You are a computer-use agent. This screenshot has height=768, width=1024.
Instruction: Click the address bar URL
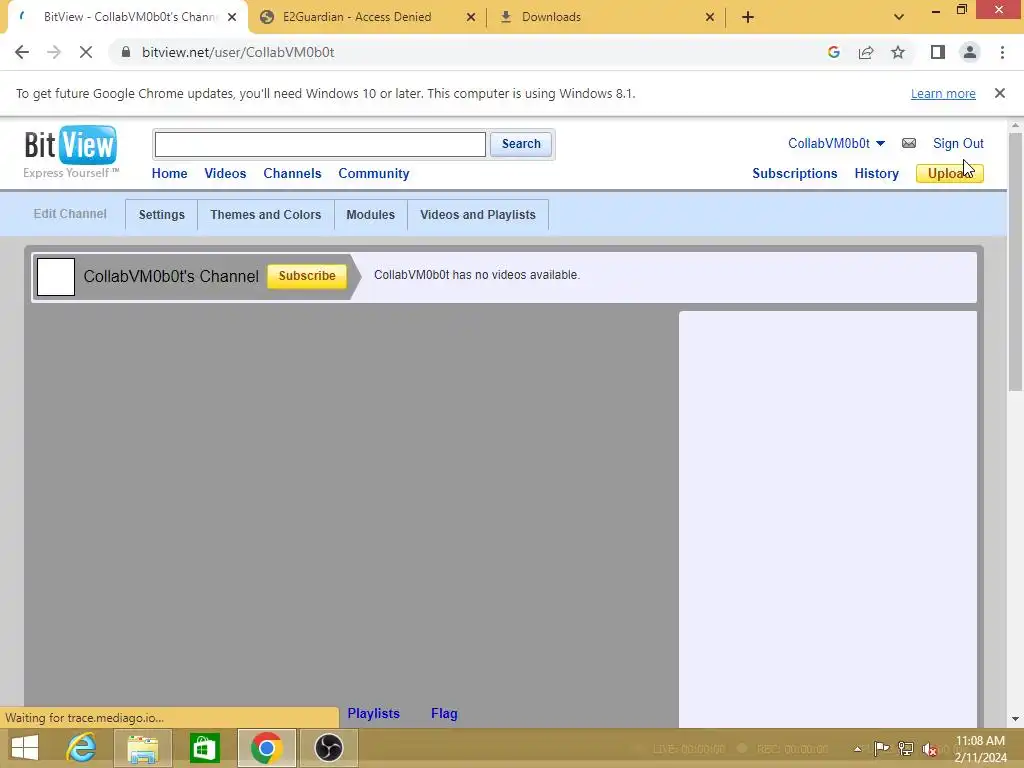238,52
